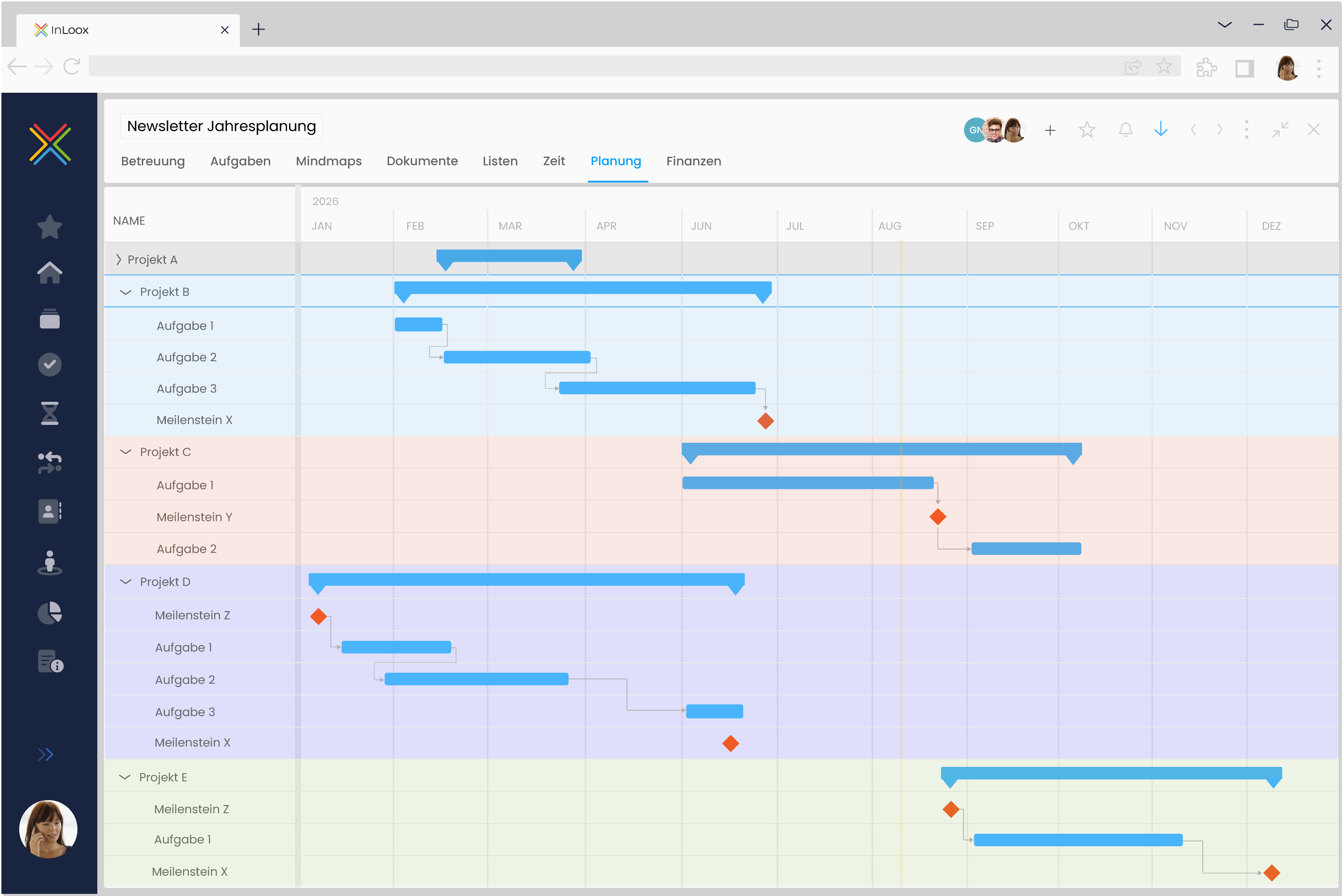The height and width of the screenshot is (896, 1344).
Task: Go to home icon in sidebar
Action: [50, 273]
